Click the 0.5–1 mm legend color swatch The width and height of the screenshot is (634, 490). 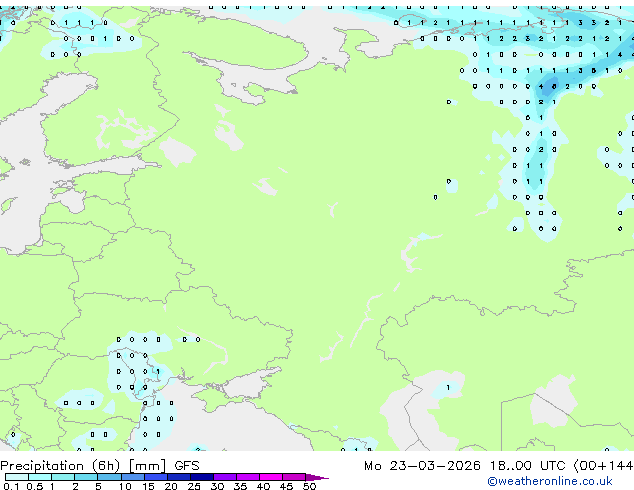coord(40,477)
